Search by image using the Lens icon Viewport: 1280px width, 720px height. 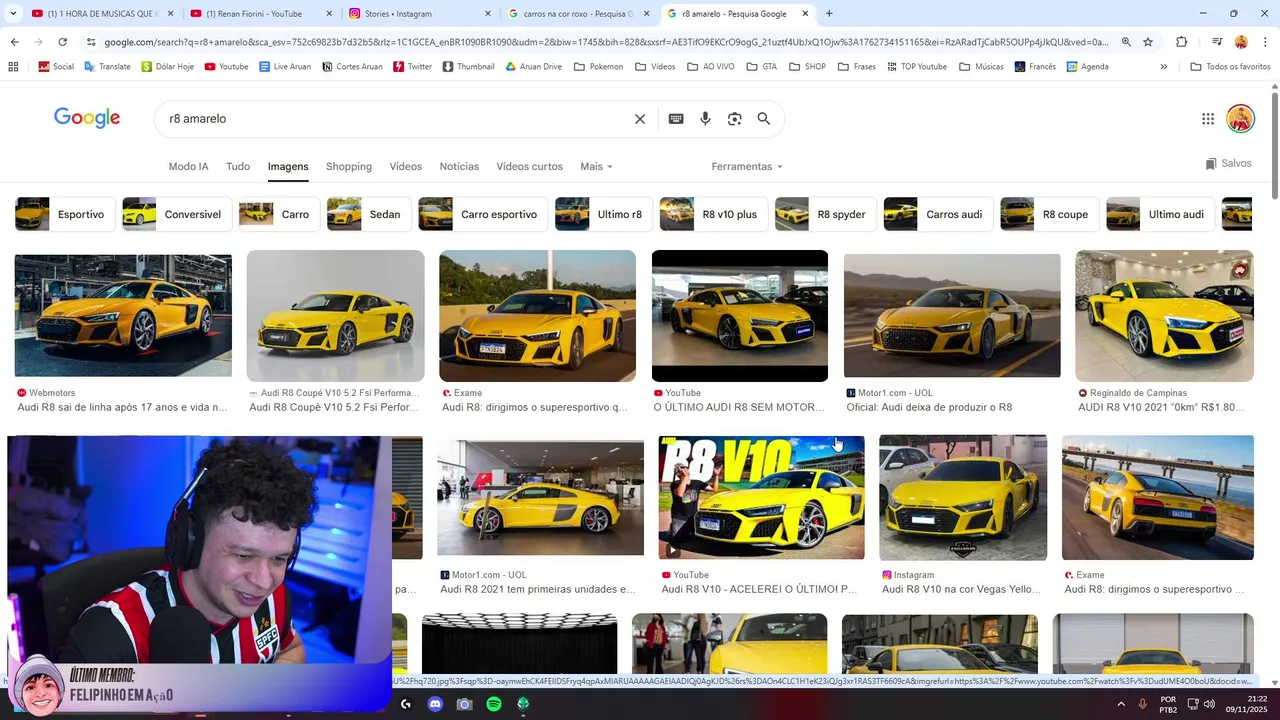(734, 119)
